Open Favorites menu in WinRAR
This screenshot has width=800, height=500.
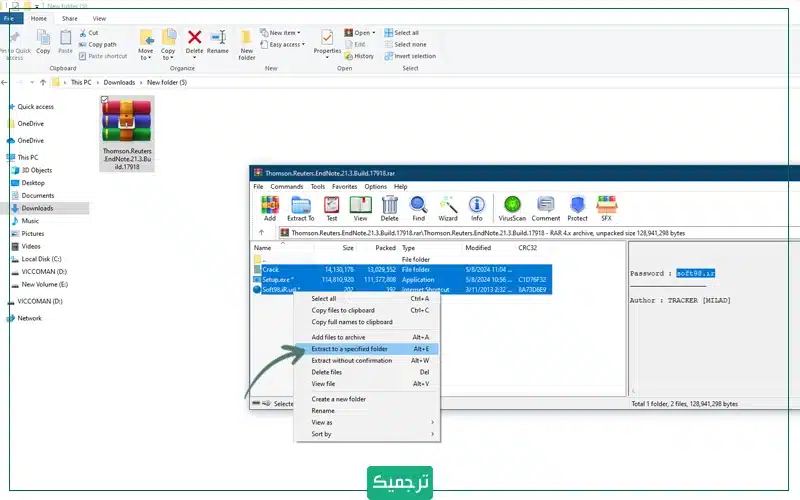click(344, 187)
